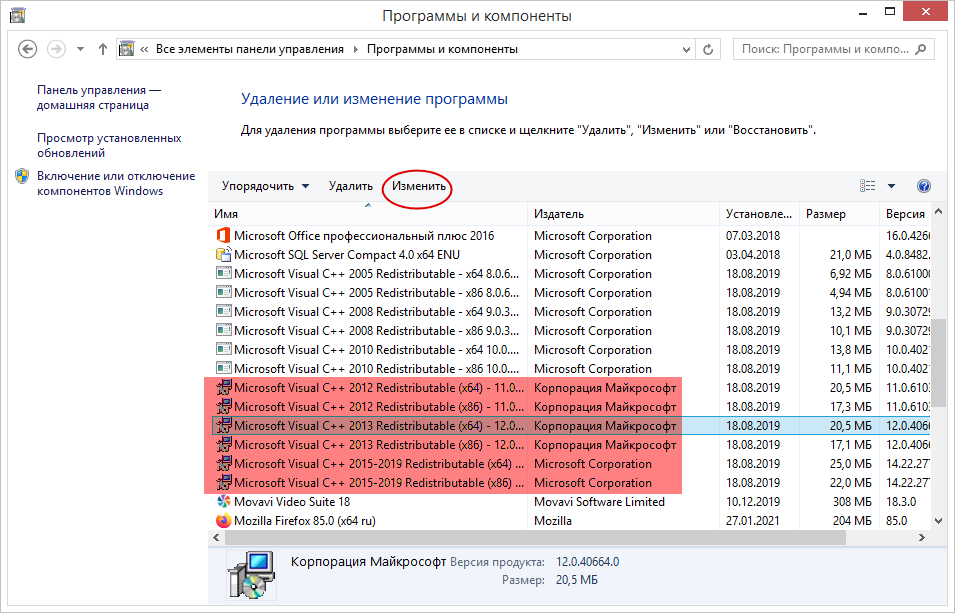
Task: Open Включение или отключение компонентов Windows link
Action: (x=116, y=183)
